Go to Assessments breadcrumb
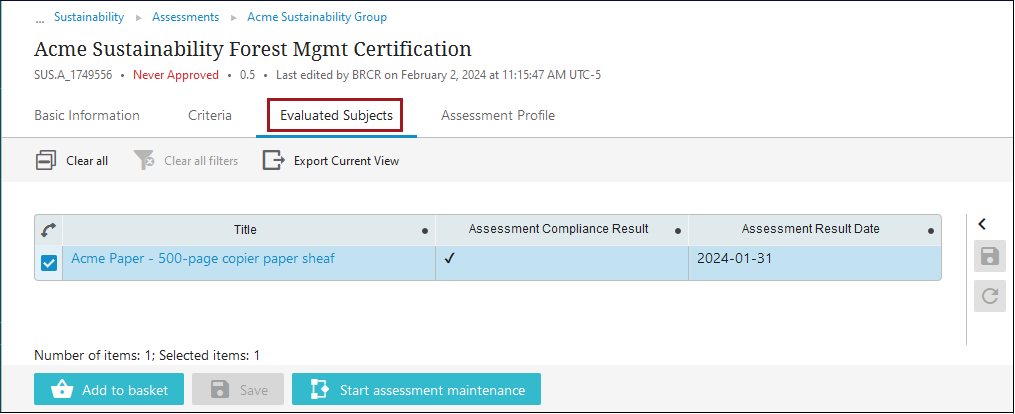Screen dimensions: 1015x414 pyautogui.click(x=186, y=17)
